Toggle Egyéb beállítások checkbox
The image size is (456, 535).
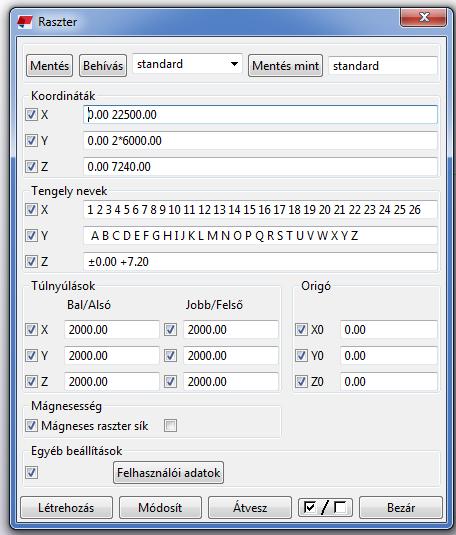tap(31, 473)
